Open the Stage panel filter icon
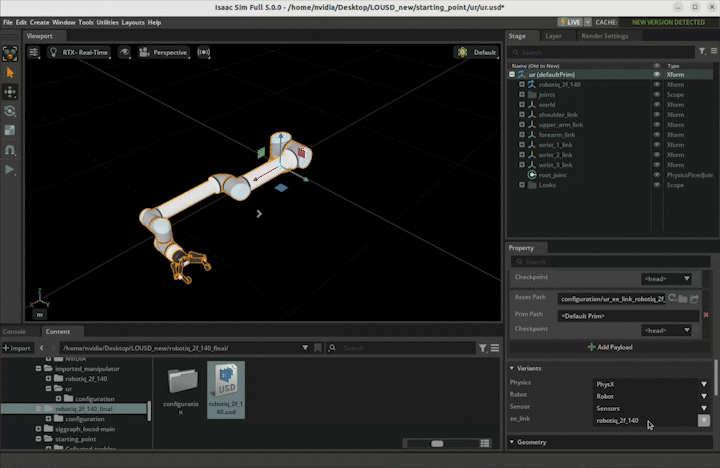 coord(702,52)
